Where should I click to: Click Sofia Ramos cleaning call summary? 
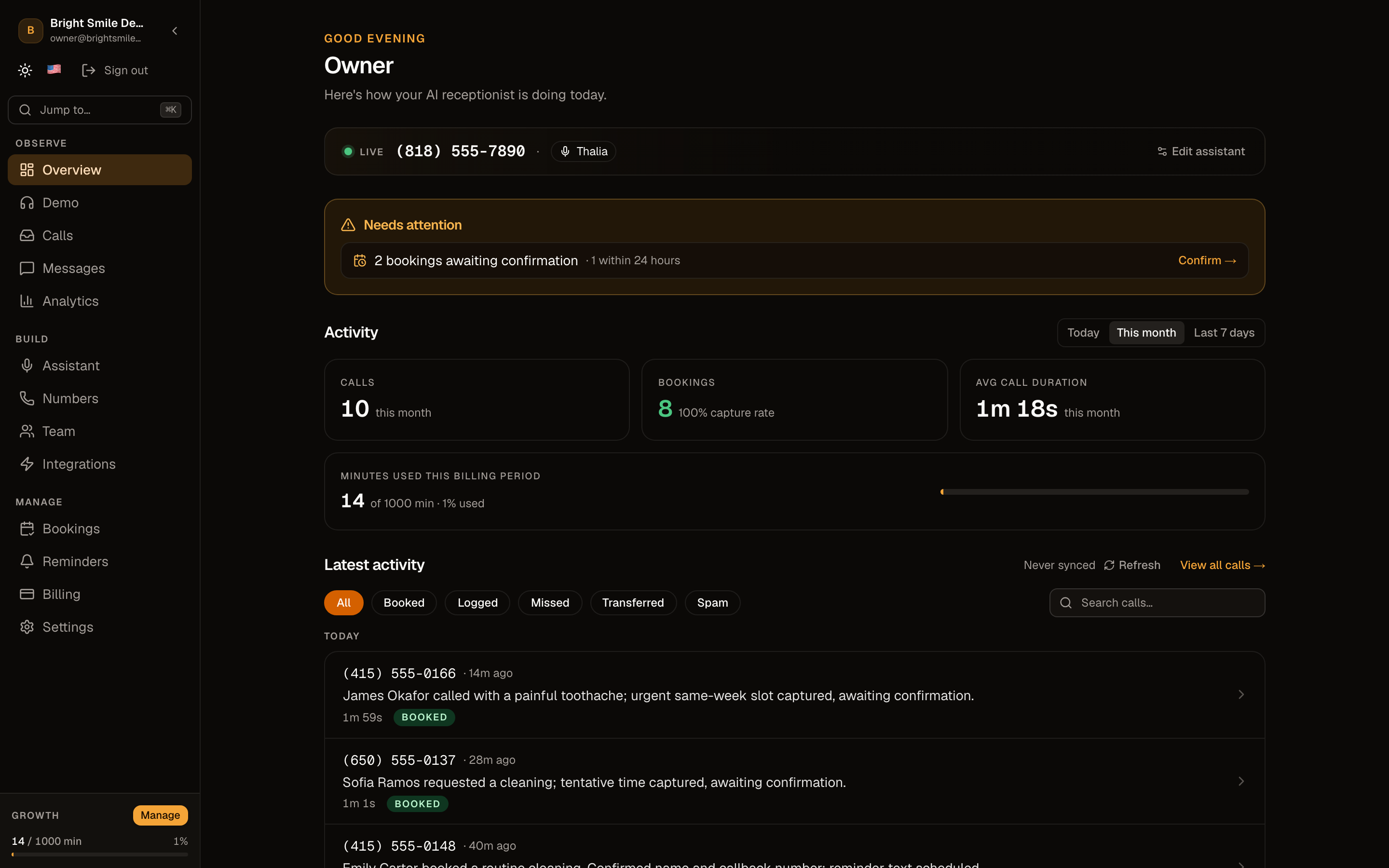pos(594,783)
